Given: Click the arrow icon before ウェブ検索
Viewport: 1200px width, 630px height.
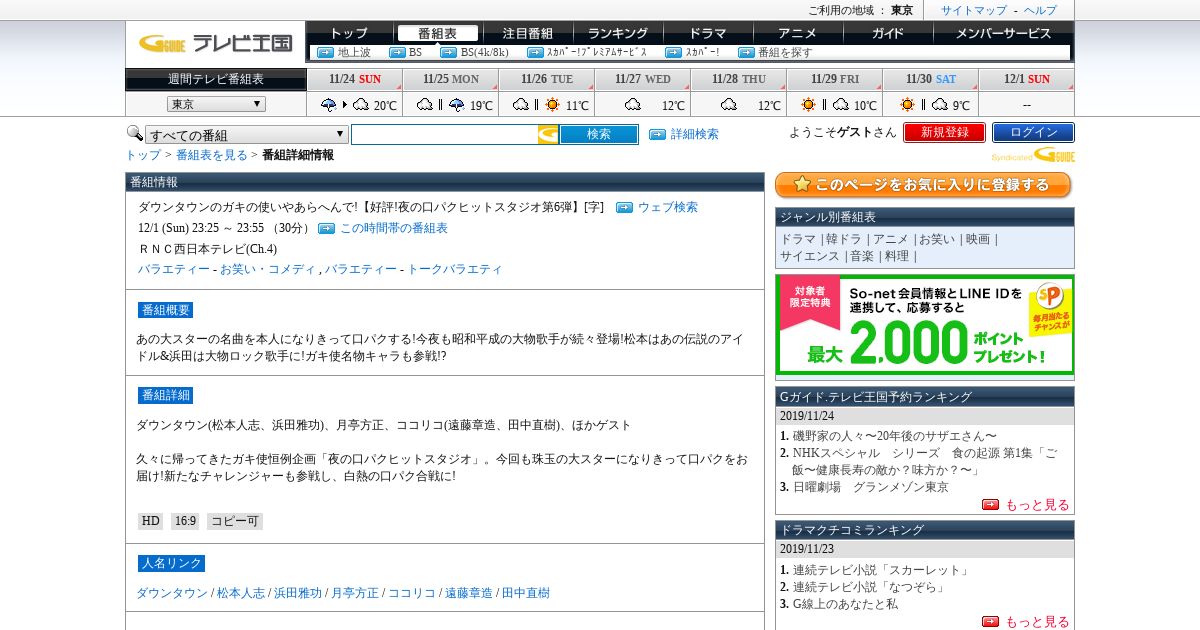Looking at the screenshot, I should (624, 207).
